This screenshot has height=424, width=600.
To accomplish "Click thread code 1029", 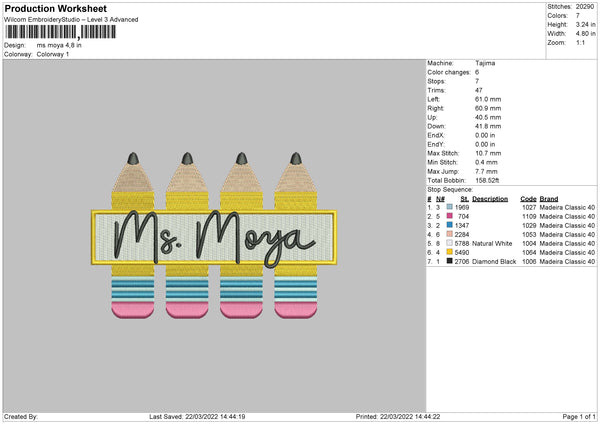I will [529, 225].
